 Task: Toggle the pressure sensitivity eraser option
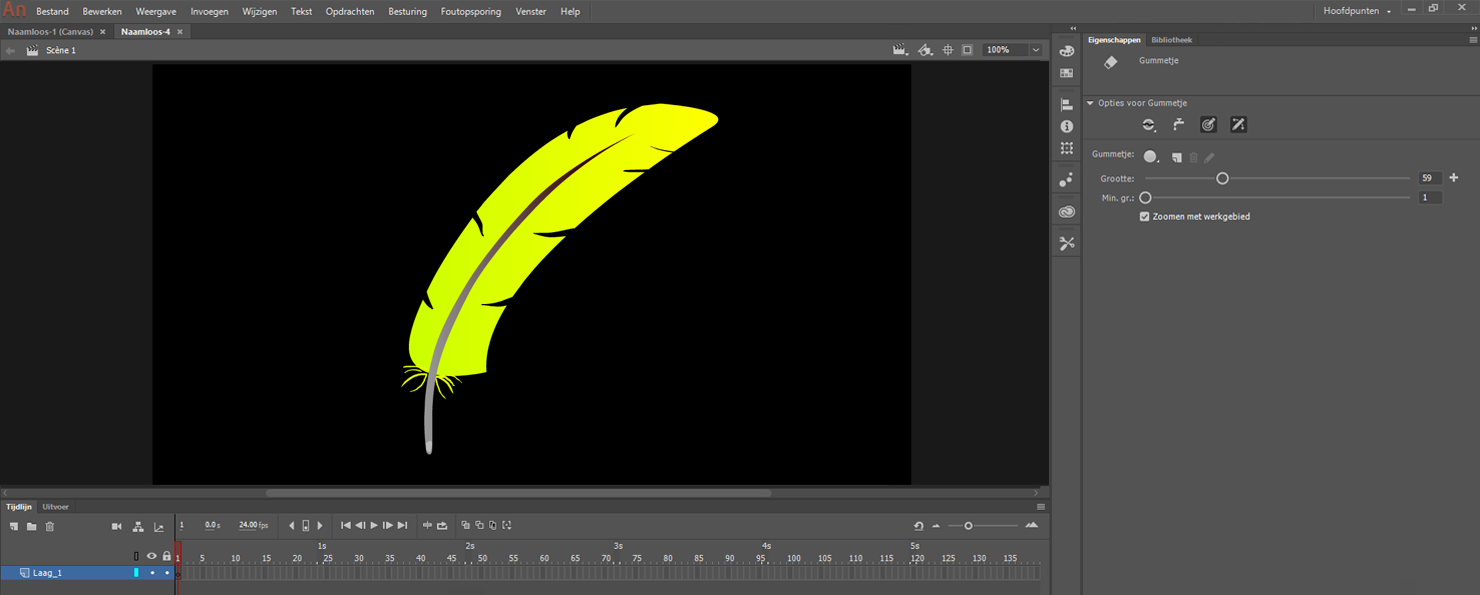tap(1209, 125)
